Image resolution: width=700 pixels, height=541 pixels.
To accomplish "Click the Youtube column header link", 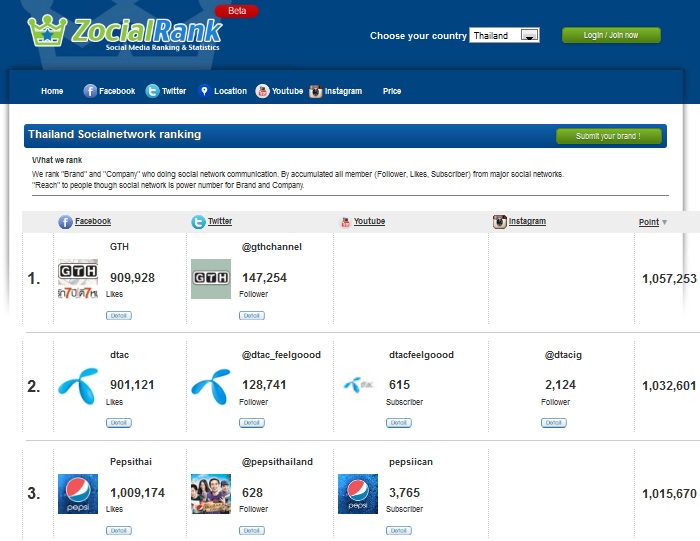I will [369, 221].
